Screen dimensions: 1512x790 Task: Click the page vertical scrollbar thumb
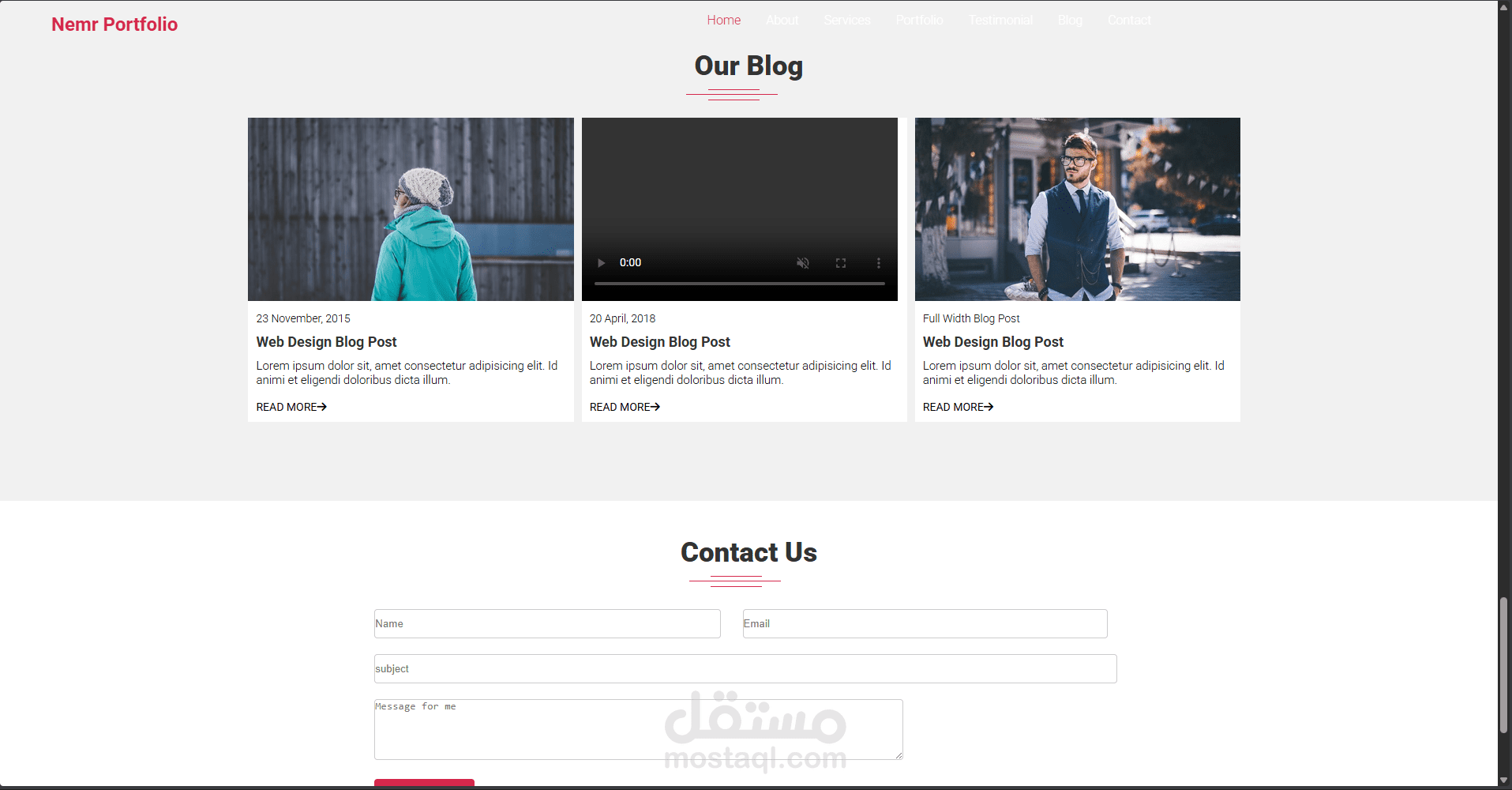point(1504,665)
